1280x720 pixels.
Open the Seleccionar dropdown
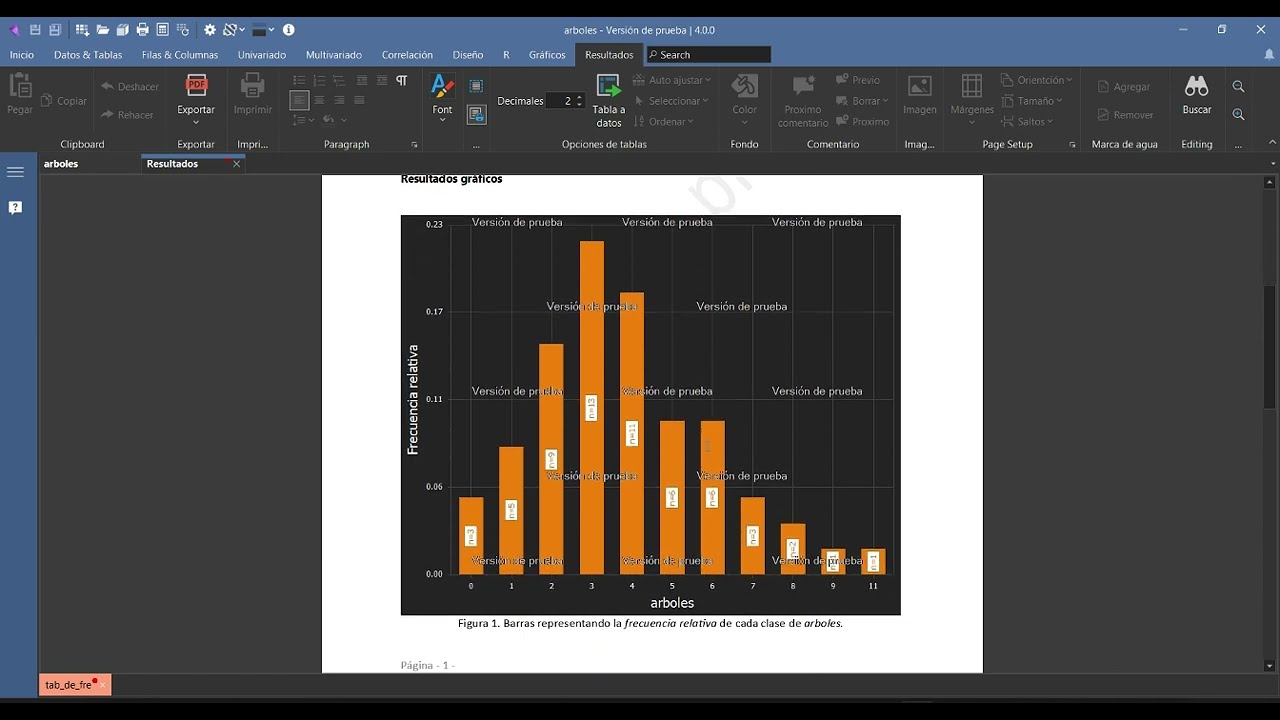[x=673, y=101]
